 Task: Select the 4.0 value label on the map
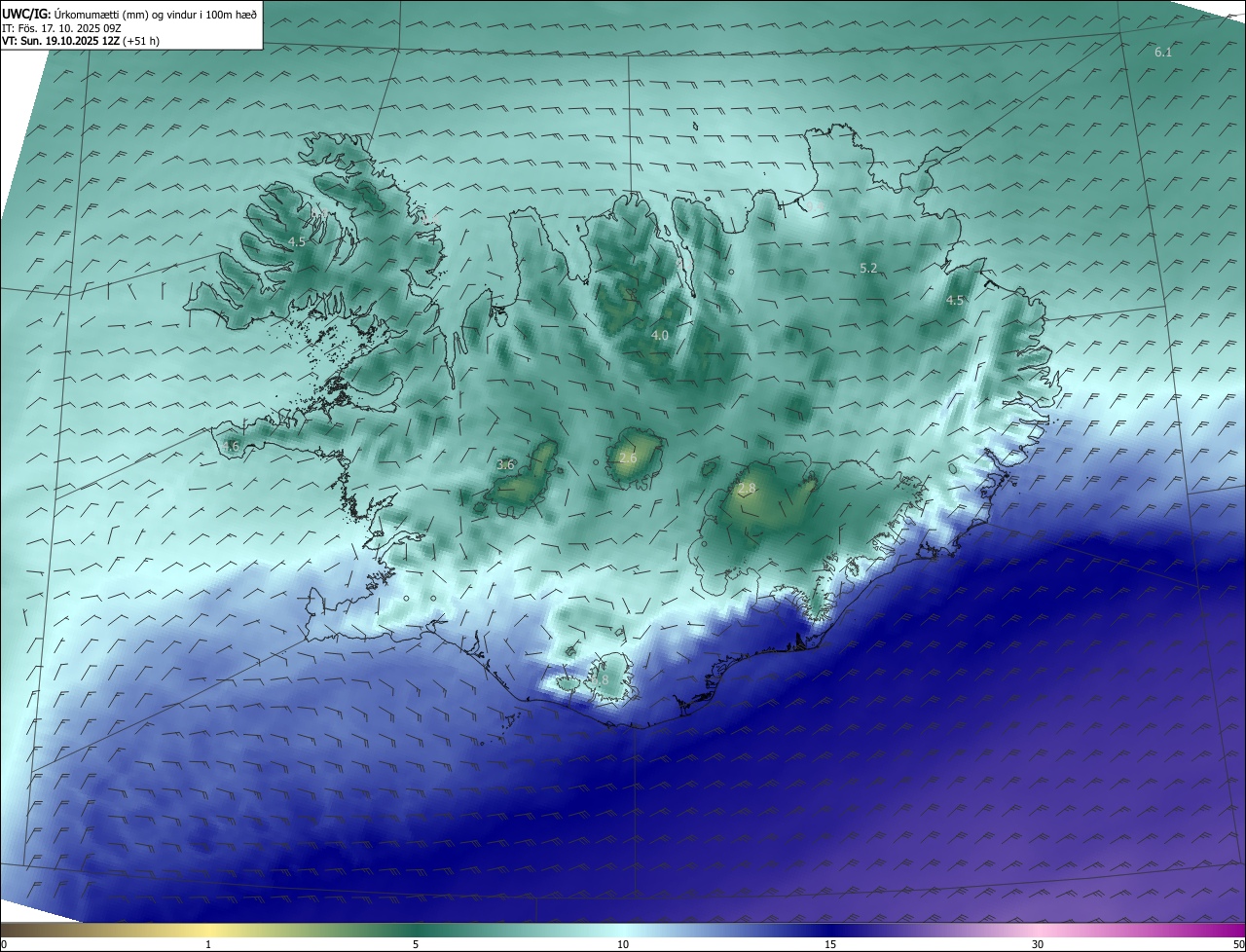click(x=660, y=335)
